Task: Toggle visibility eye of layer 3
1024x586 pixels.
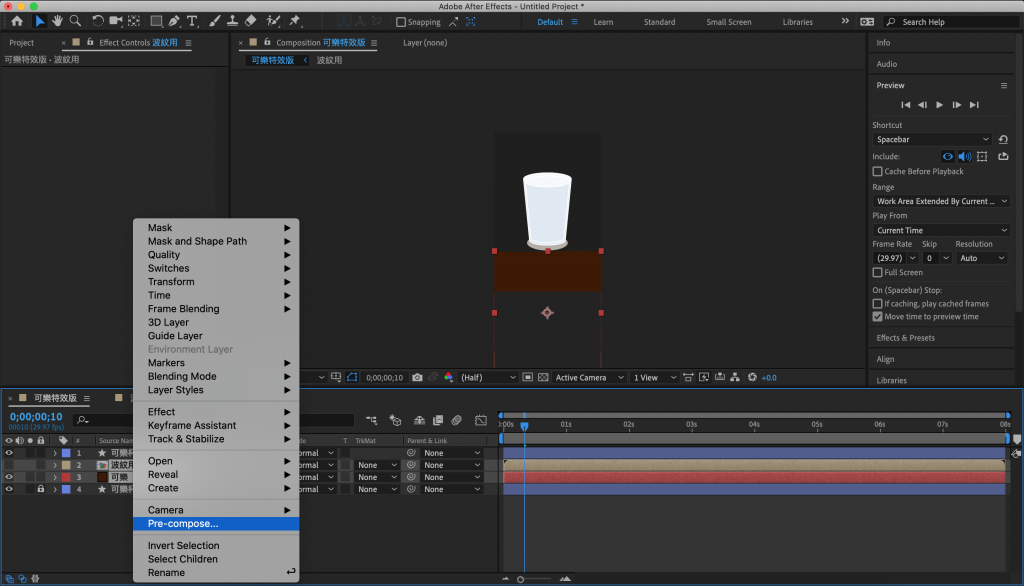Action: (9, 477)
